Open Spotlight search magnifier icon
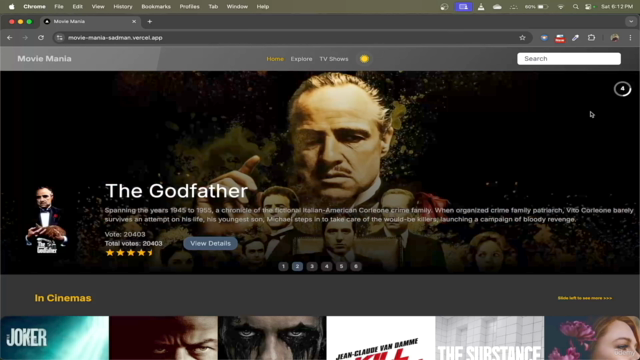640x360 pixels. (576, 7)
